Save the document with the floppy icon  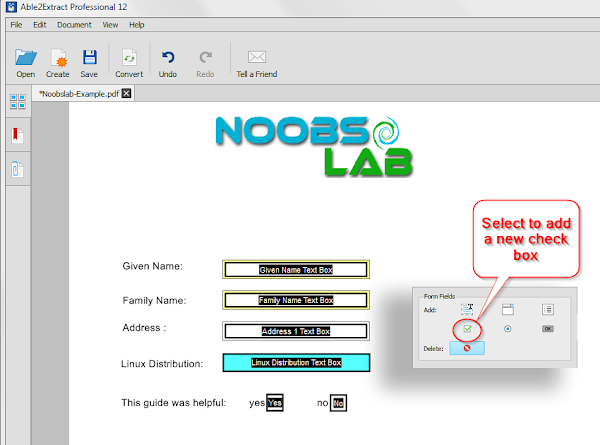click(90, 57)
